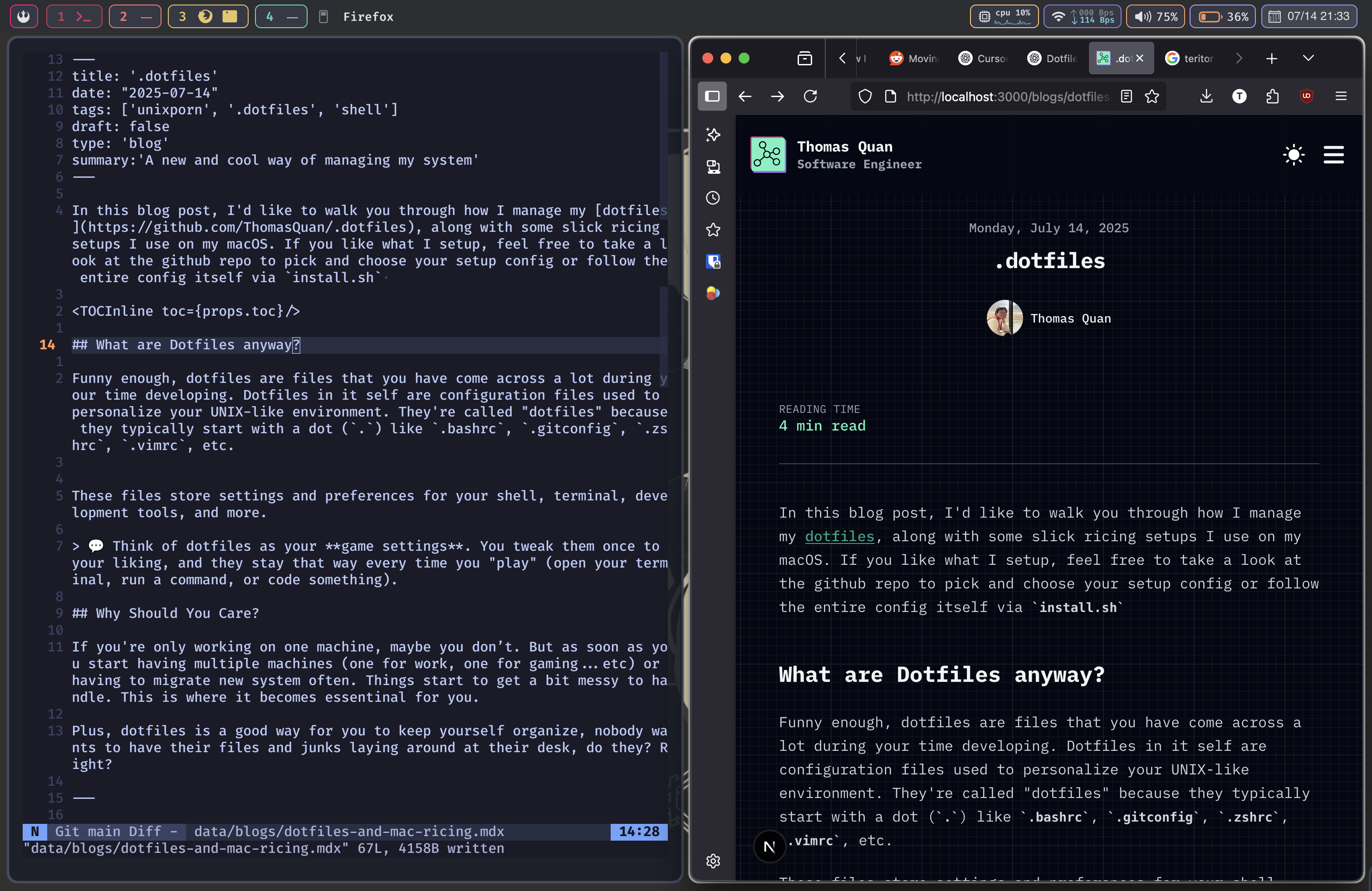Screen dimensions: 1372x891
Task: Switch to the 'Dotfile' ChatGPT tab
Action: 1052,58
